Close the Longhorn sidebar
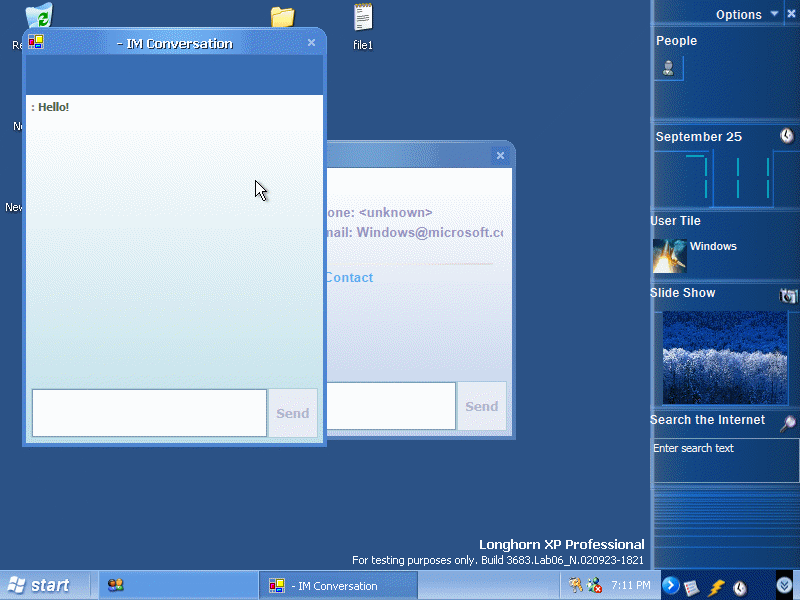 [791, 14]
